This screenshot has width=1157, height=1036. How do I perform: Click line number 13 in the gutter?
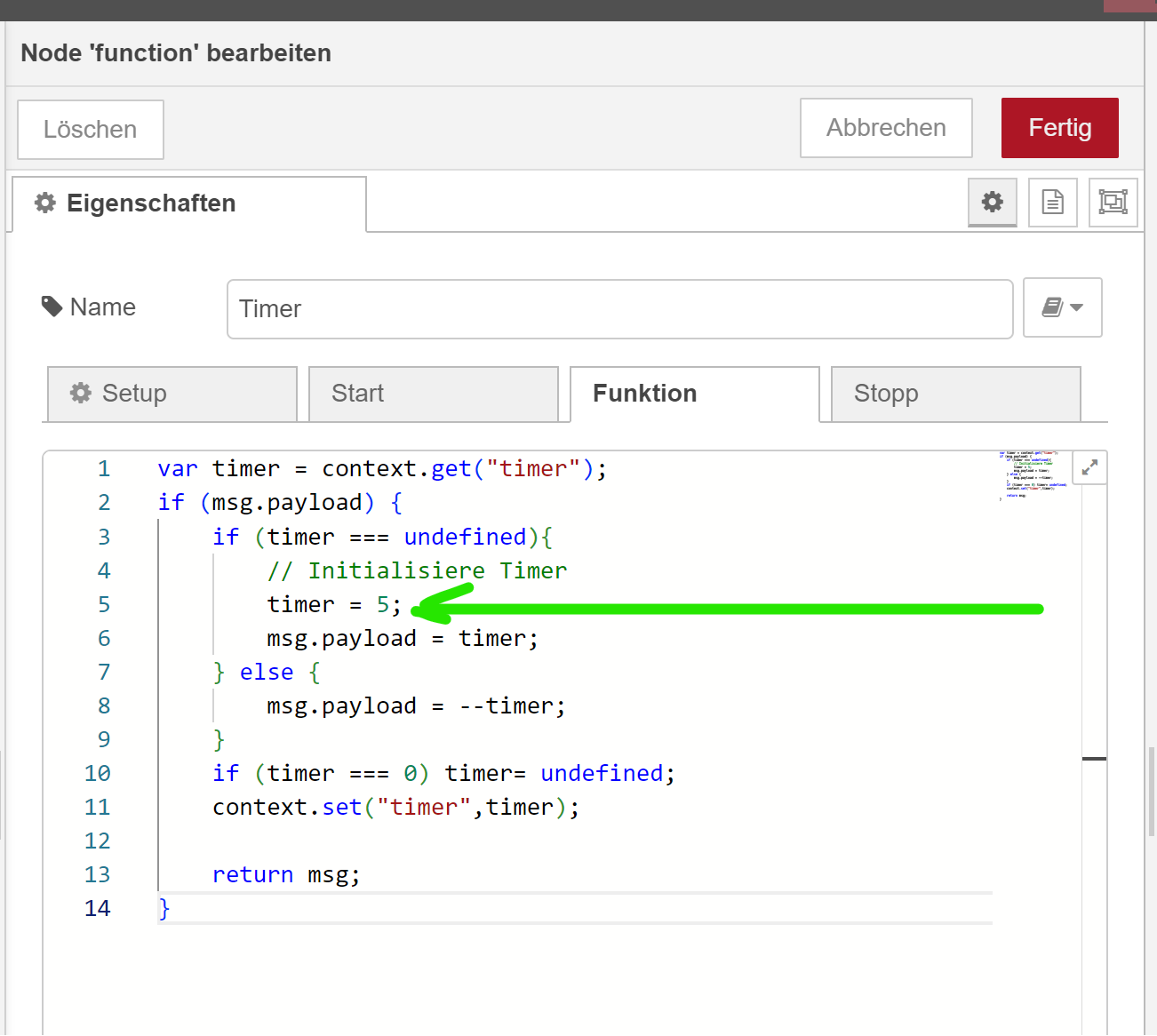coord(98,875)
